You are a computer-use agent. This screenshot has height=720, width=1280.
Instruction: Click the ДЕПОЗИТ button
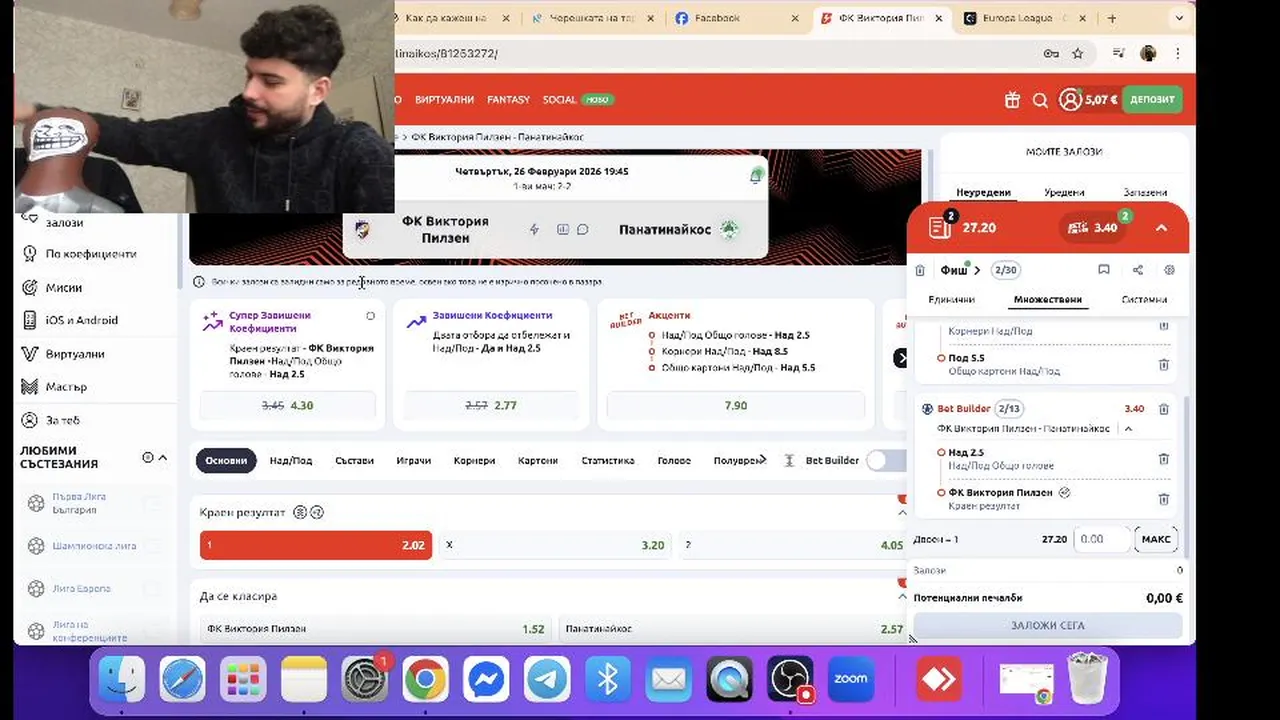click(x=1152, y=100)
